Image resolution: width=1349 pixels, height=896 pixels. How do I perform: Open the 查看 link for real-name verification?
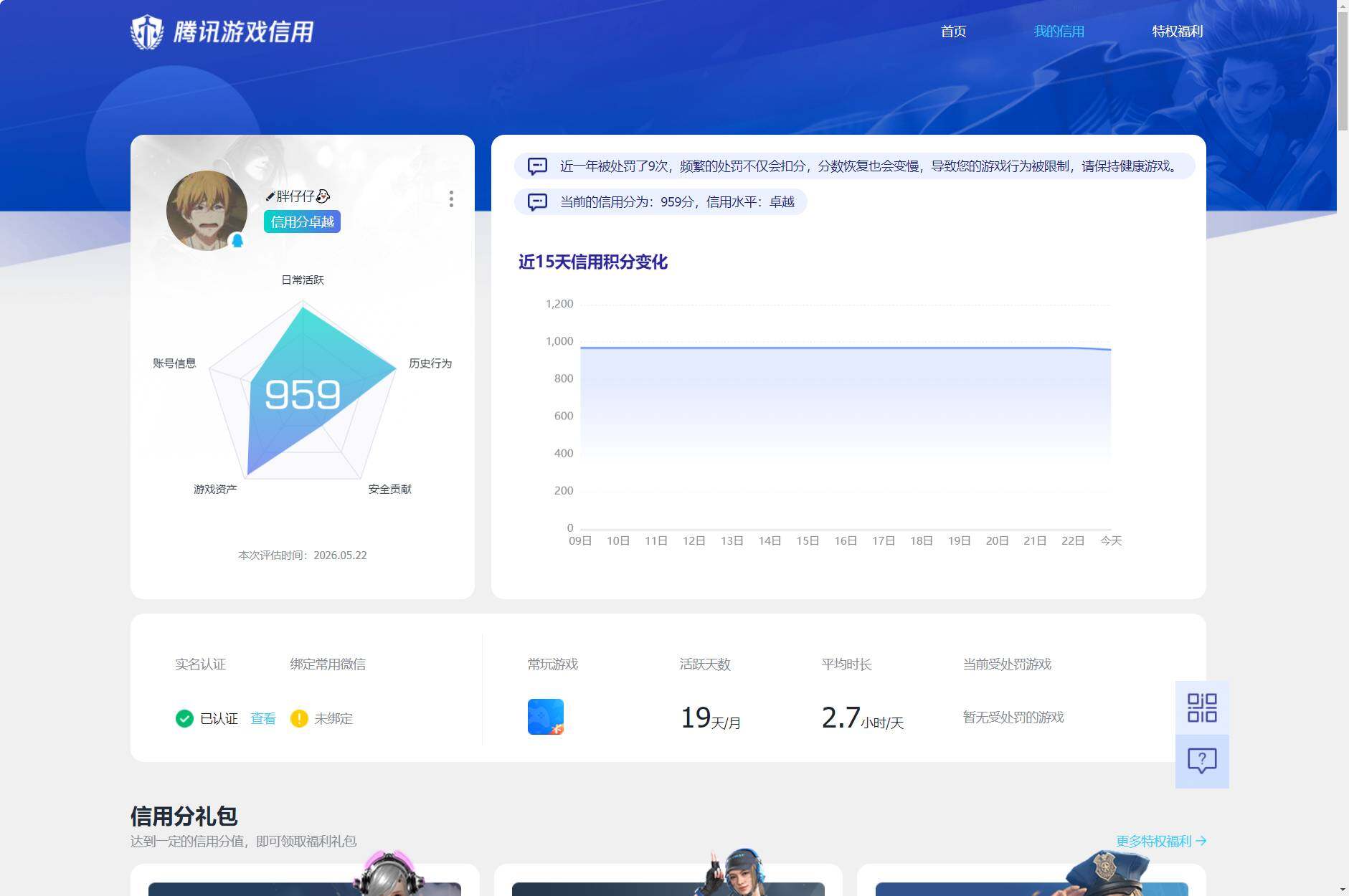click(263, 718)
